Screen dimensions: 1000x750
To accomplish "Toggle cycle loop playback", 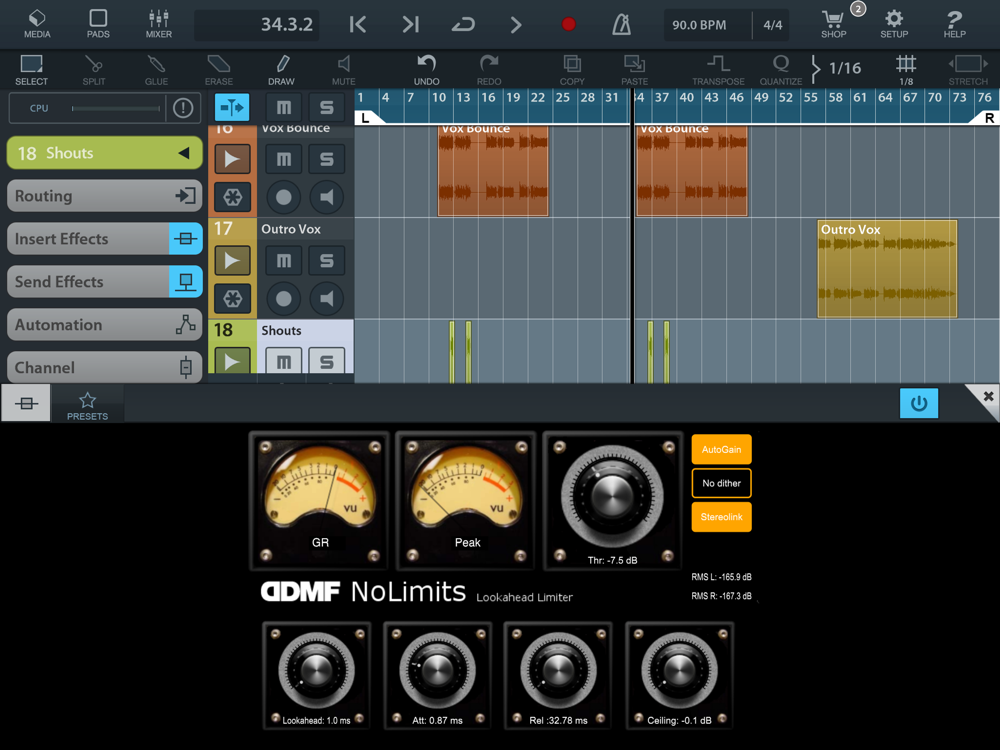I will tap(463, 25).
